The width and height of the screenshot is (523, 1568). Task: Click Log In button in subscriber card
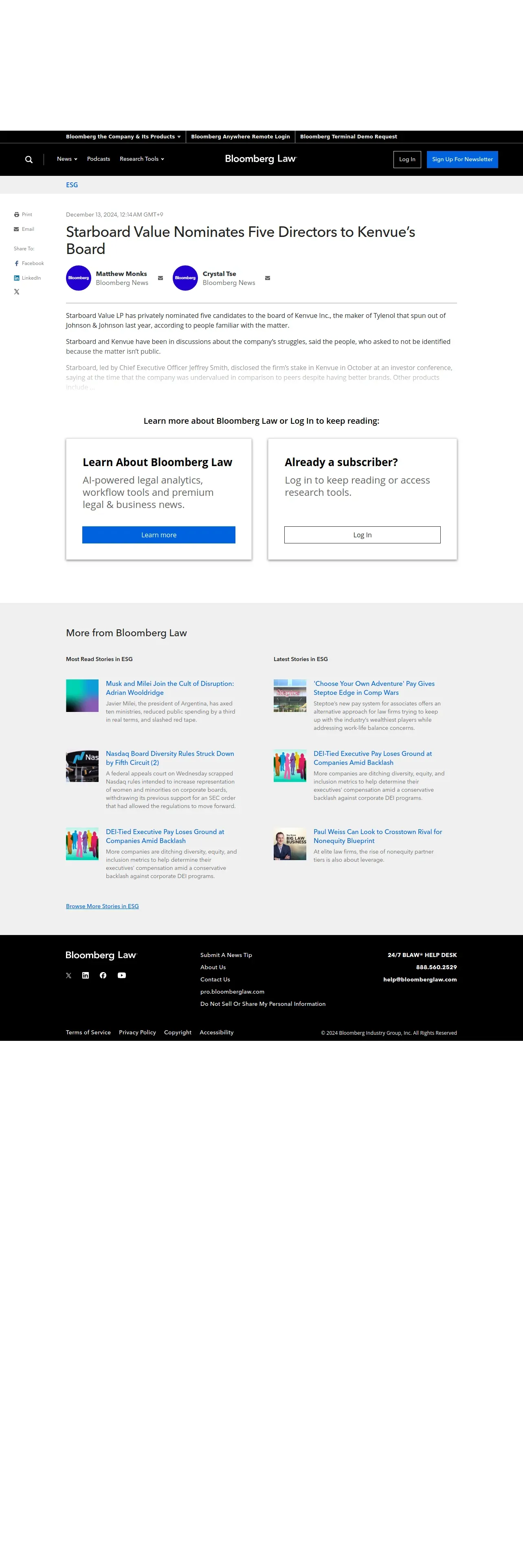(362, 535)
